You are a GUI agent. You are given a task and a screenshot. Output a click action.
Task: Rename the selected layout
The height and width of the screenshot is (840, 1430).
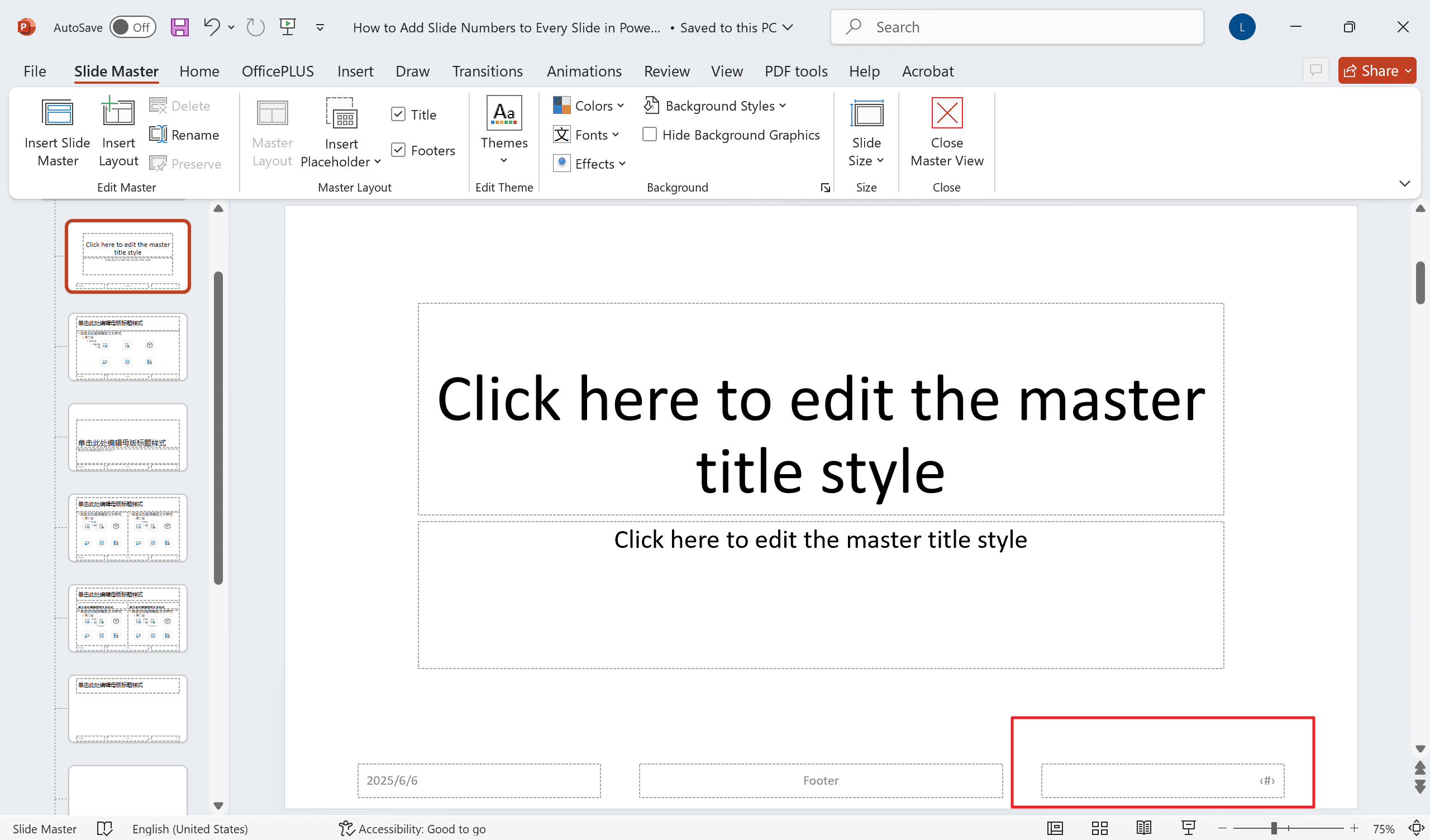[184, 135]
